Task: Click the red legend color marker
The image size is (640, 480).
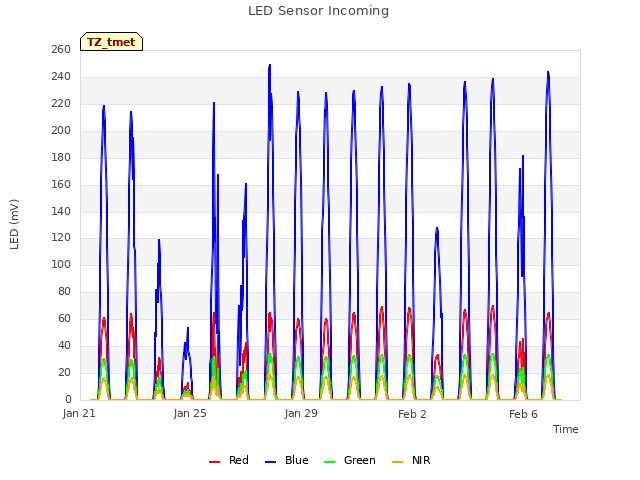Action: [214, 462]
